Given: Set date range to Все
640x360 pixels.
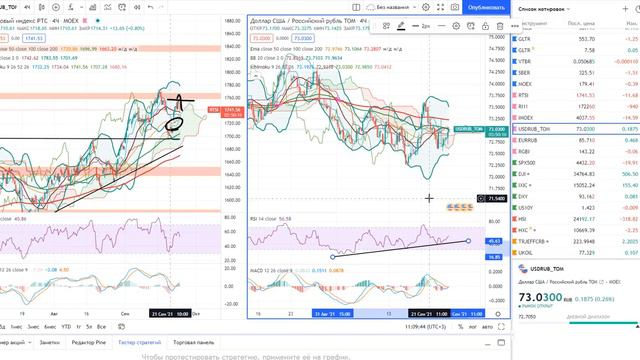Looking at the screenshot, I should pyautogui.click(x=102, y=327).
